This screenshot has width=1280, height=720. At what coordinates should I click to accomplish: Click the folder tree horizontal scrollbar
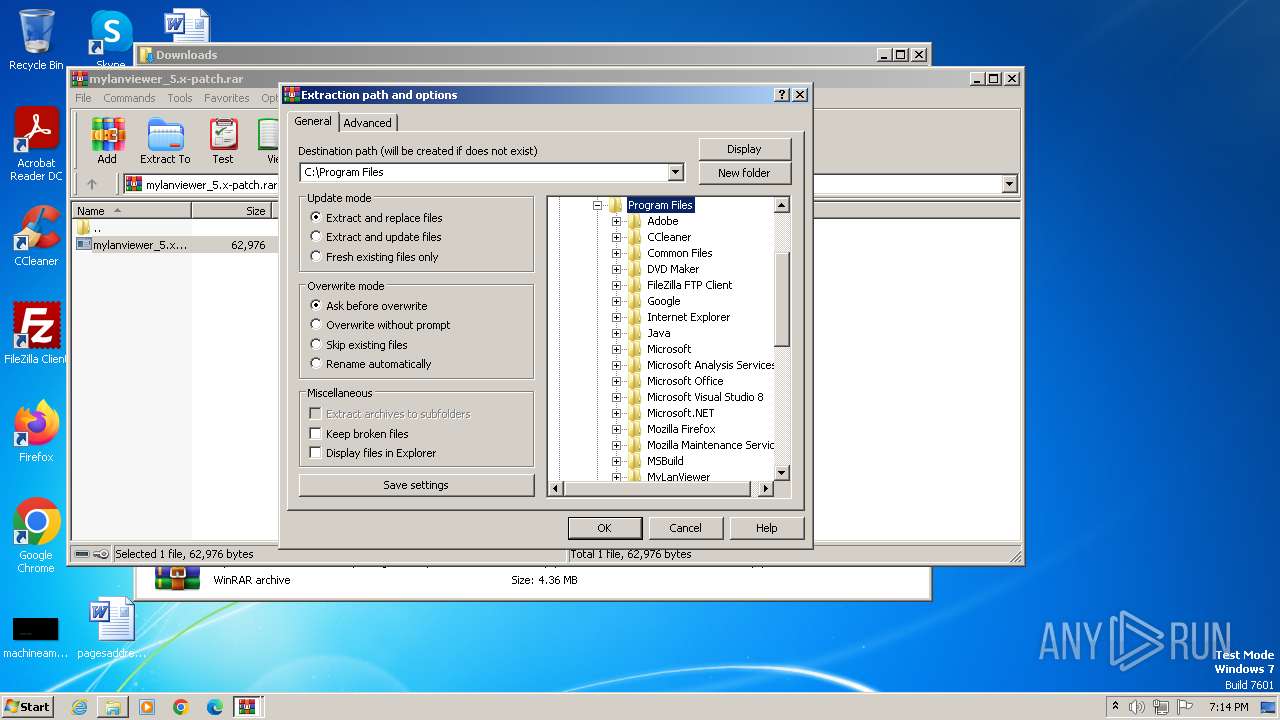pyautogui.click(x=657, y=489)
